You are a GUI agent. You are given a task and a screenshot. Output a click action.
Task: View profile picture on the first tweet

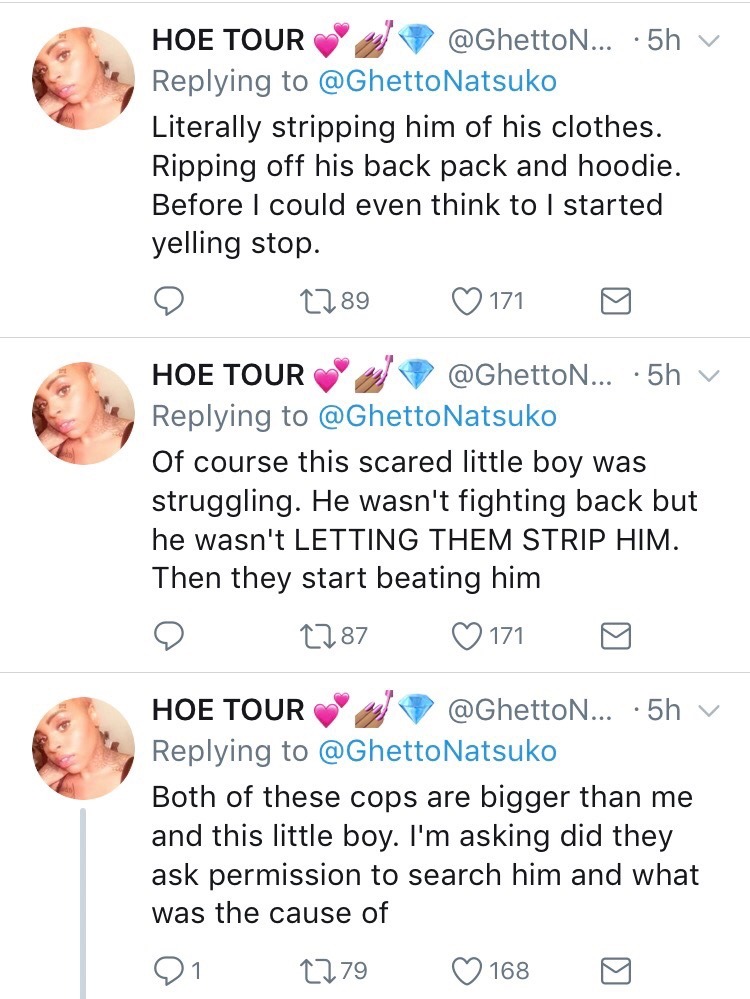[84, 77]
